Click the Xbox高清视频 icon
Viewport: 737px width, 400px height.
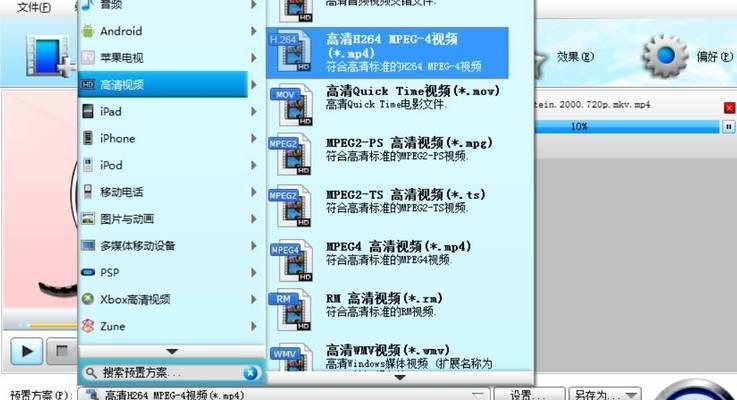coord(87,299)
